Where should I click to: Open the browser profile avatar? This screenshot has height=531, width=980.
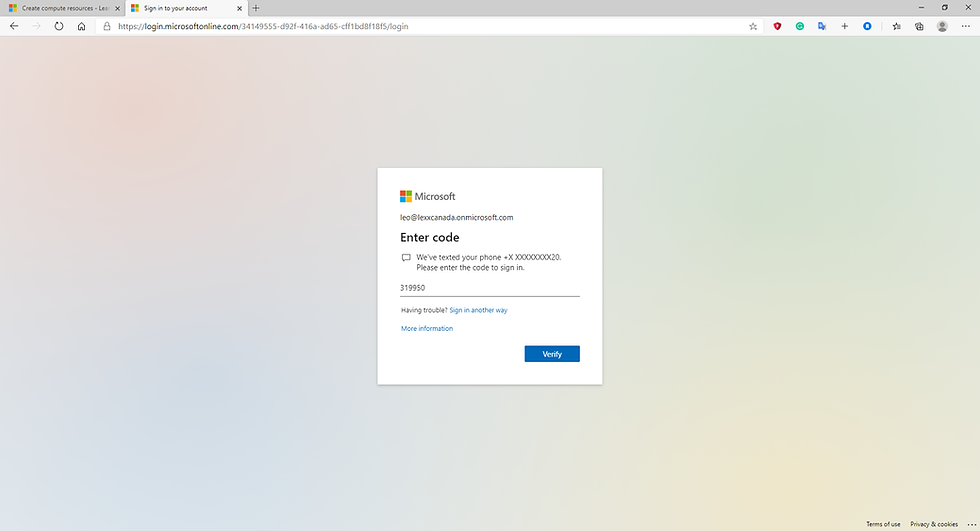pyautogui.click(x=942, y=26)
